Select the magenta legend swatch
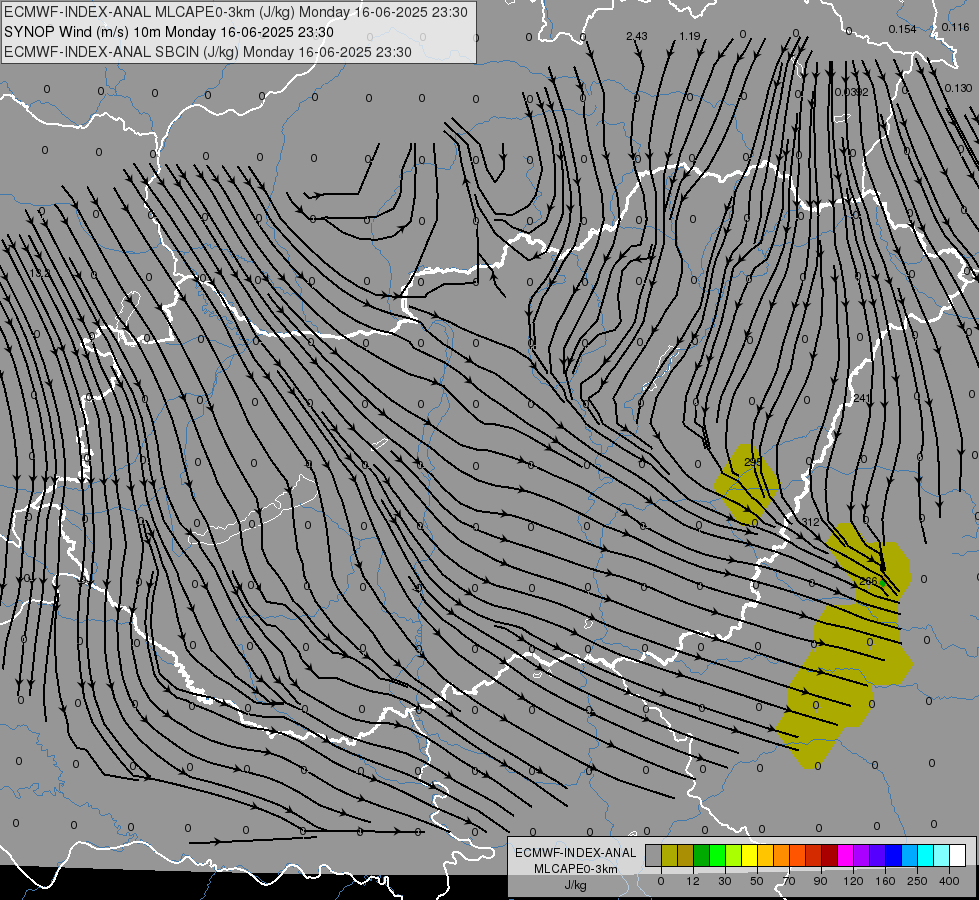The height and width of the screenshot is (900, 979). (845, 855)
